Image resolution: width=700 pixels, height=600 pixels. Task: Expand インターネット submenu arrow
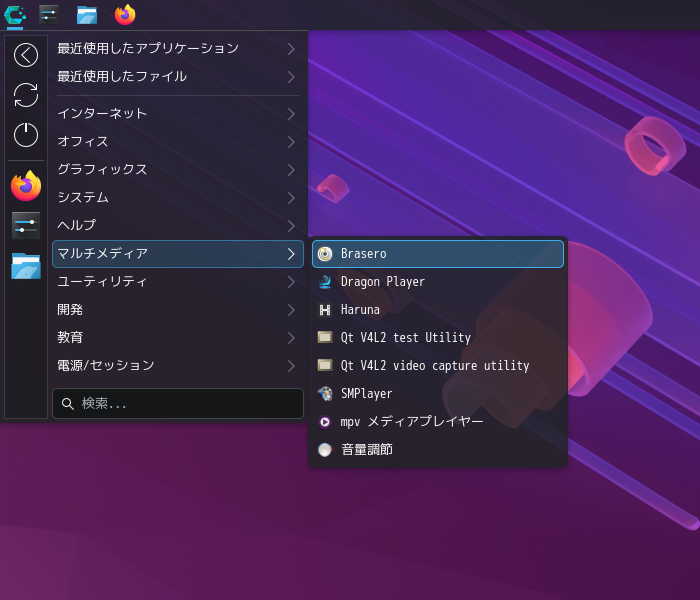click(x=291, y=114)
